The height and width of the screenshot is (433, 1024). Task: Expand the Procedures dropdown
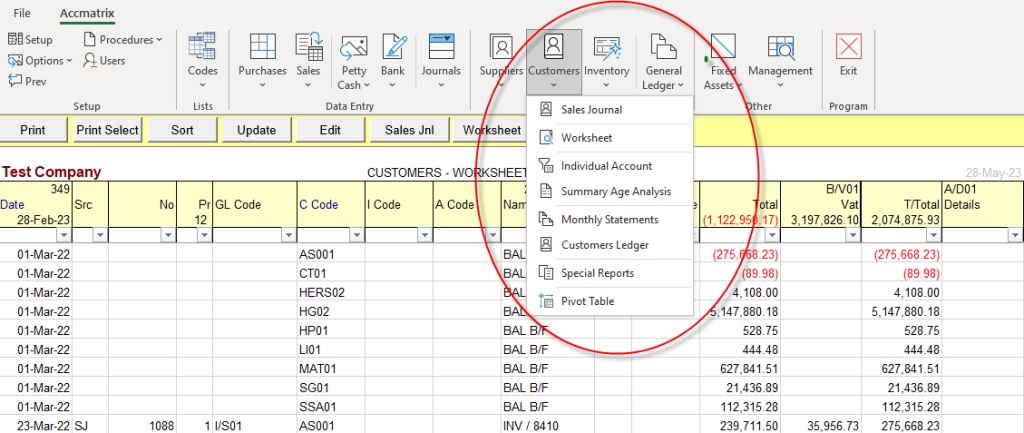[x=124, y=39]
